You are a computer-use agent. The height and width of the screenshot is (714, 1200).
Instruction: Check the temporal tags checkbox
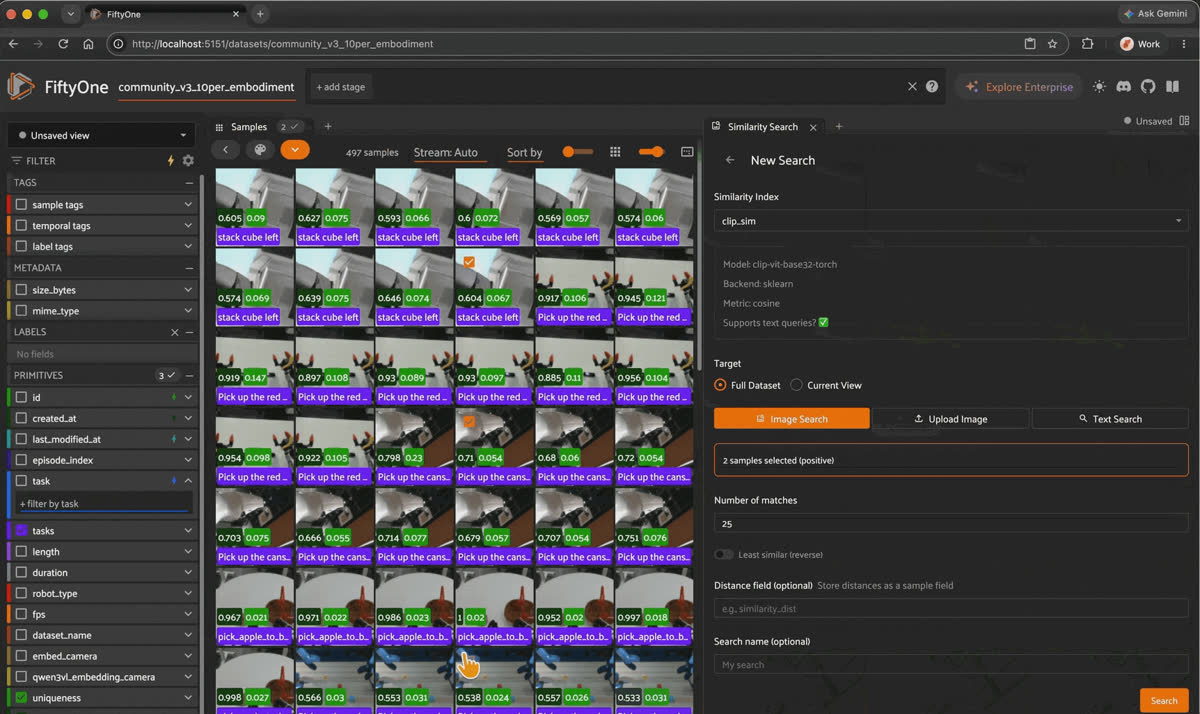[x=22, y=226]
